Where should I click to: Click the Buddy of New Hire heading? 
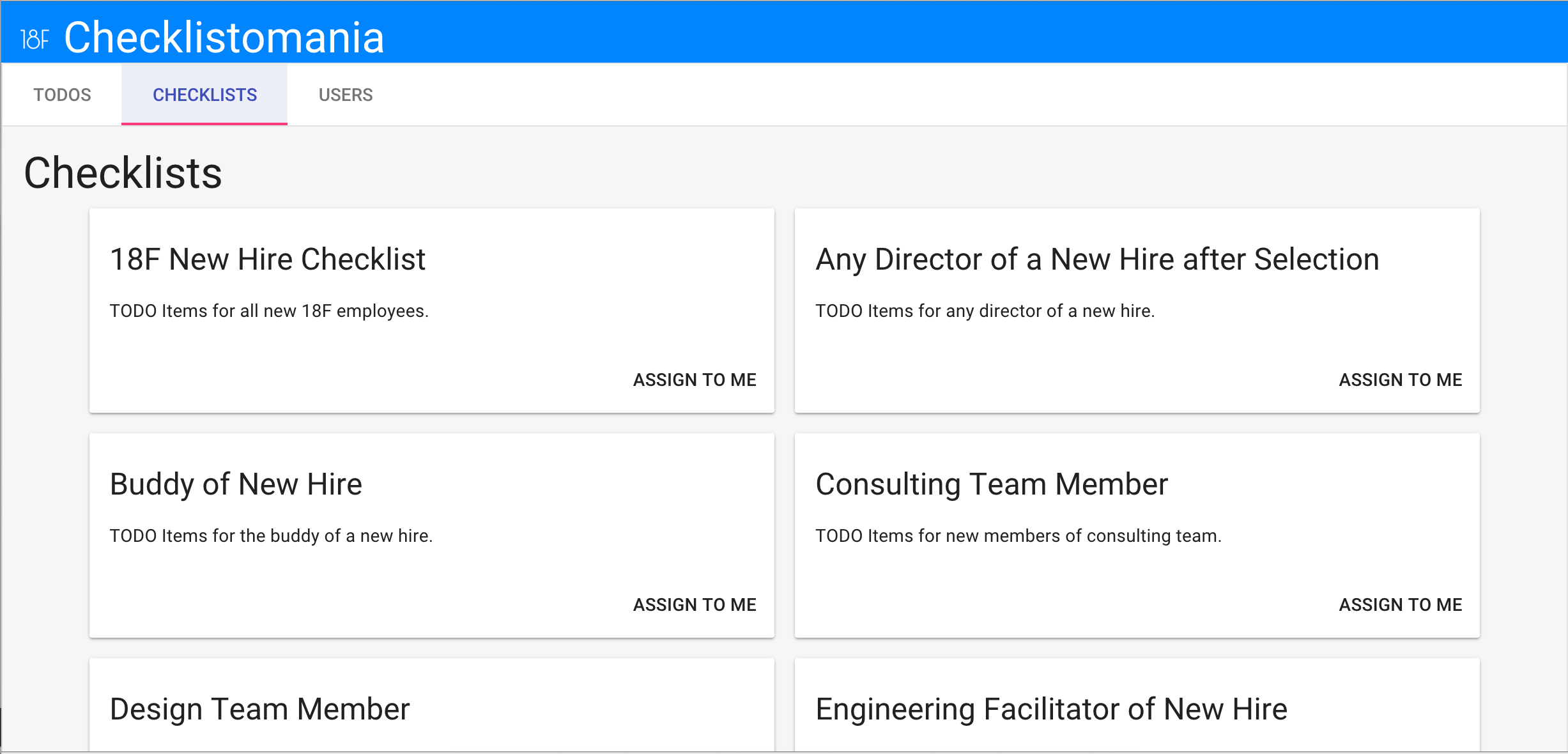click(236, 484)
